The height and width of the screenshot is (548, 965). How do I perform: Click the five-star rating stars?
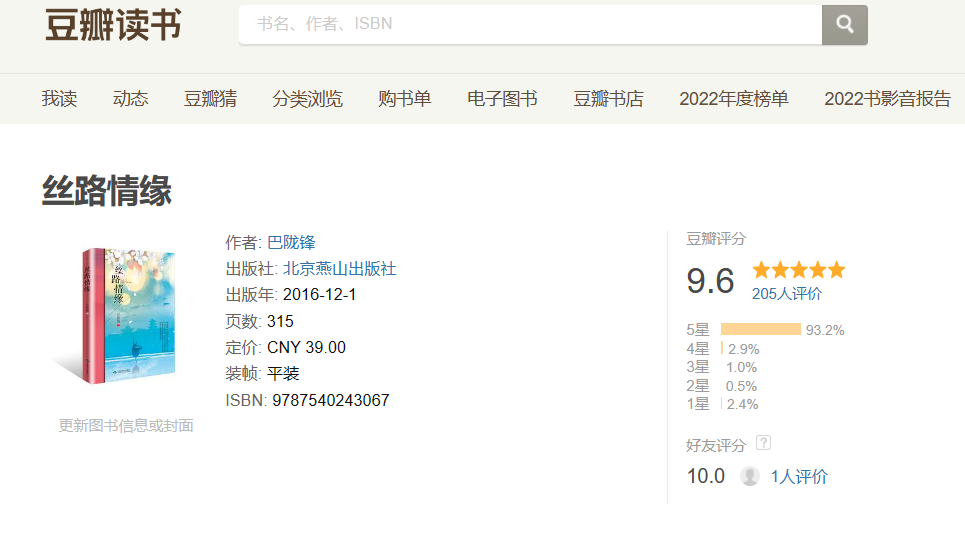(x=799, y=270)
